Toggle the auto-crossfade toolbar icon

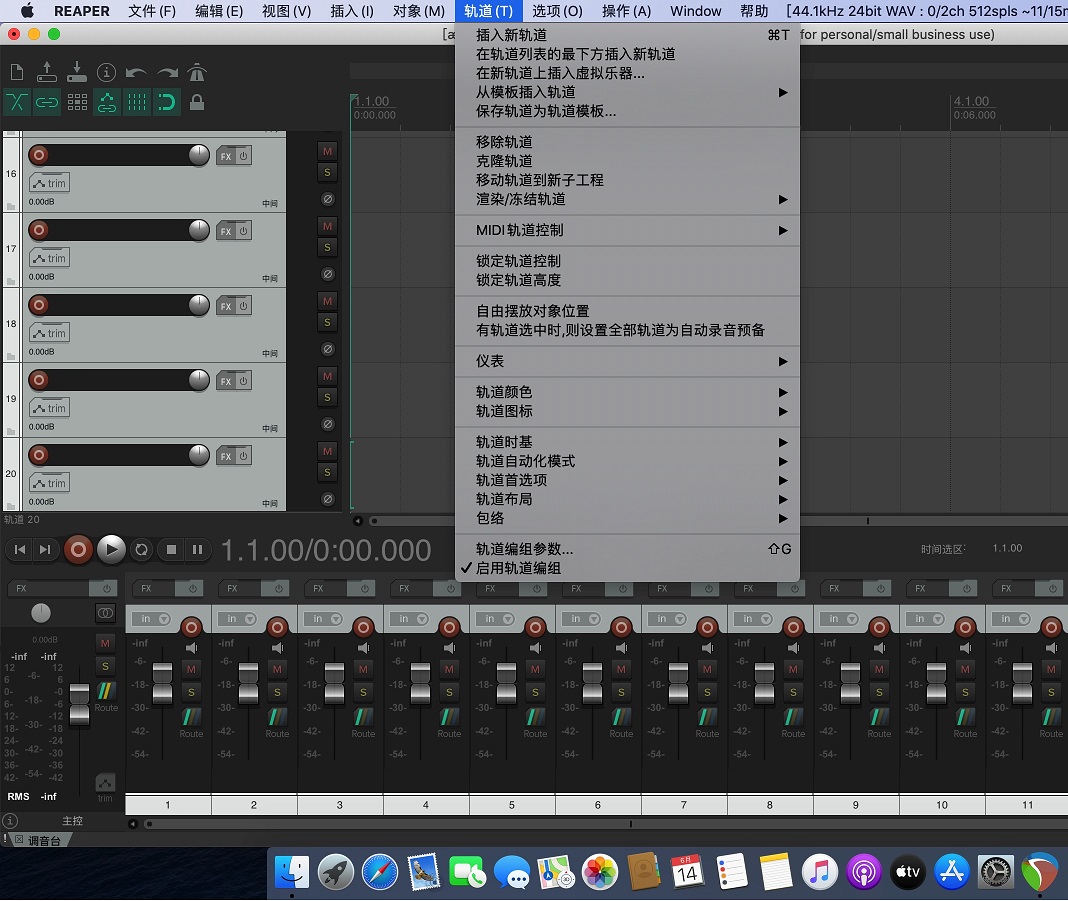point(17,101)
